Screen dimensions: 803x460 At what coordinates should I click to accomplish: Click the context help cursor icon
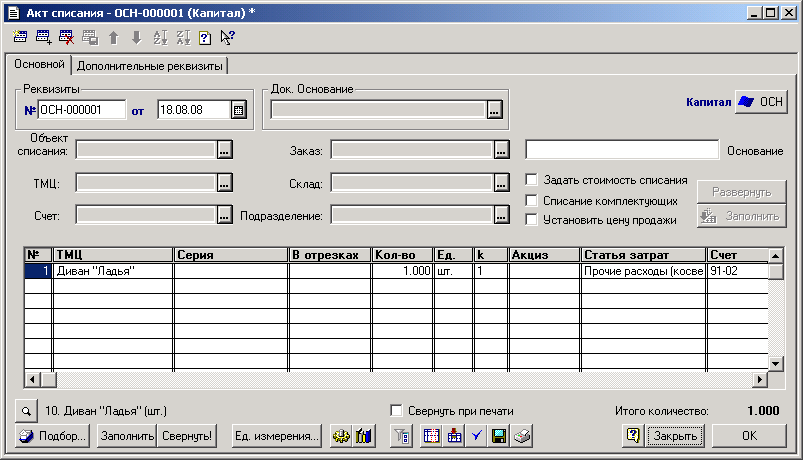[227, 38]
